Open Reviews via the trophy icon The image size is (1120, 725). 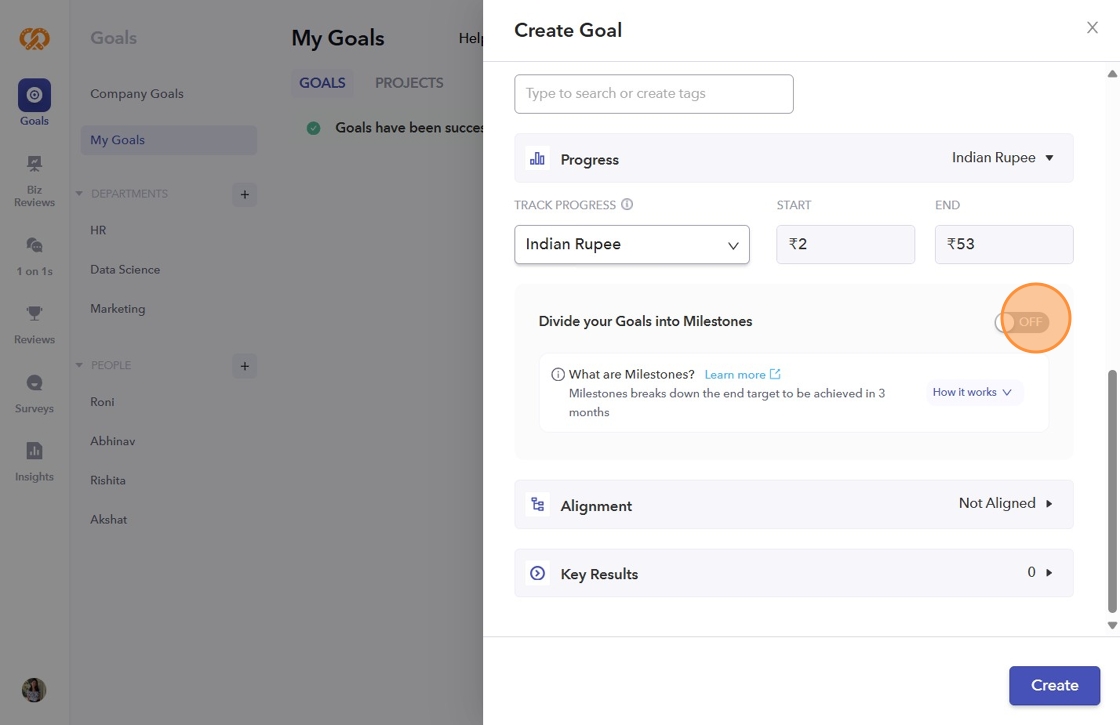[34, 314]
